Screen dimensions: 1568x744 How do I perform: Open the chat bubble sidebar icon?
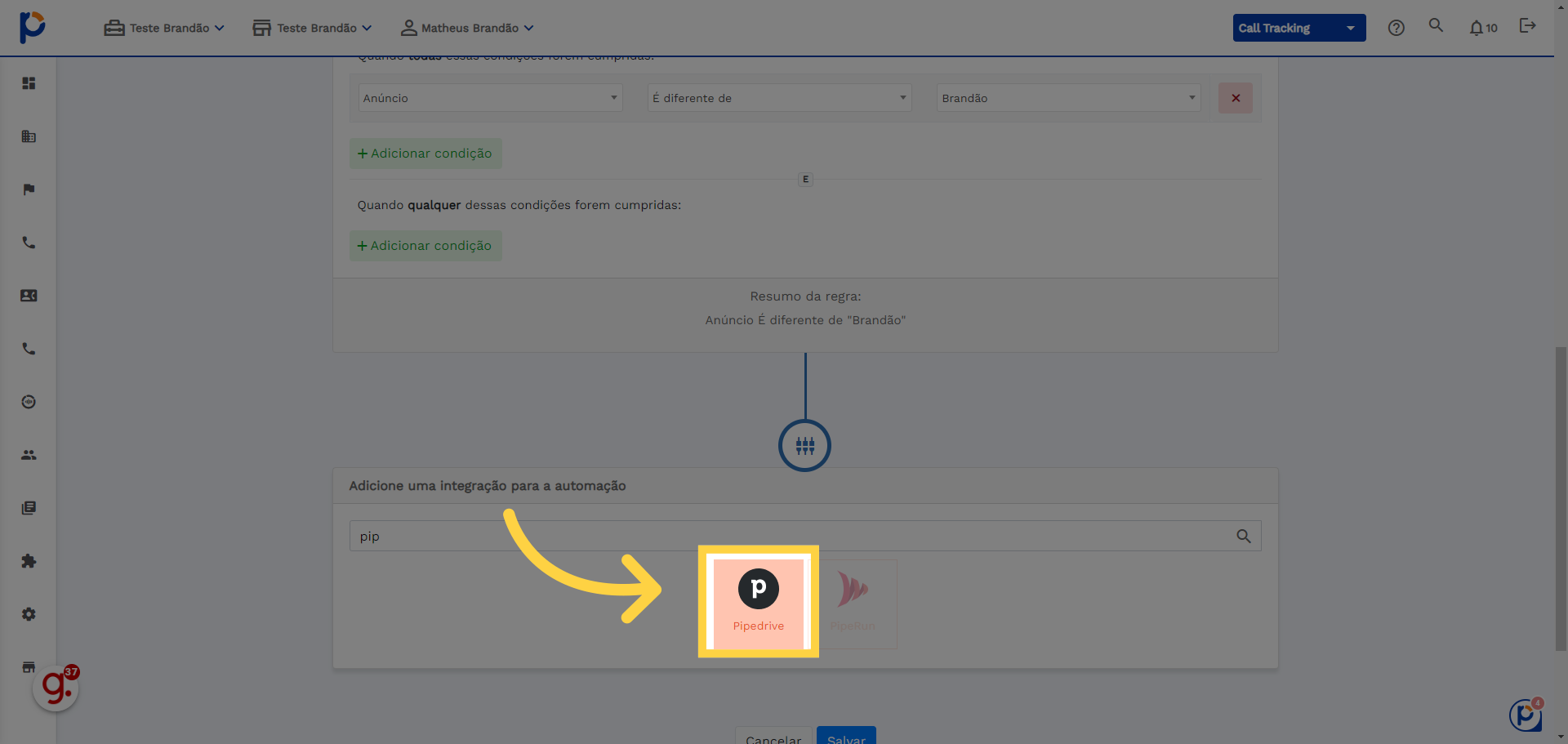29,402
